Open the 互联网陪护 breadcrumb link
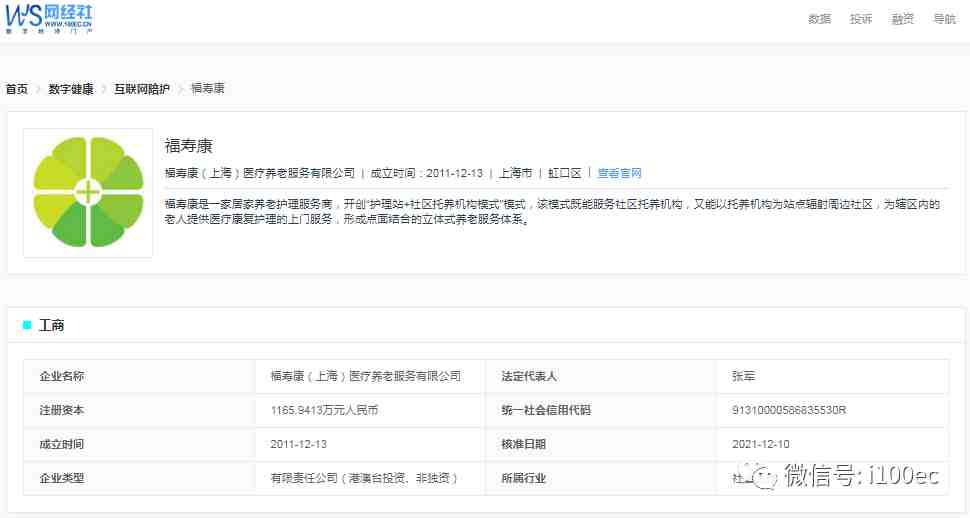 pyautogui.click(x=142, y=89)
